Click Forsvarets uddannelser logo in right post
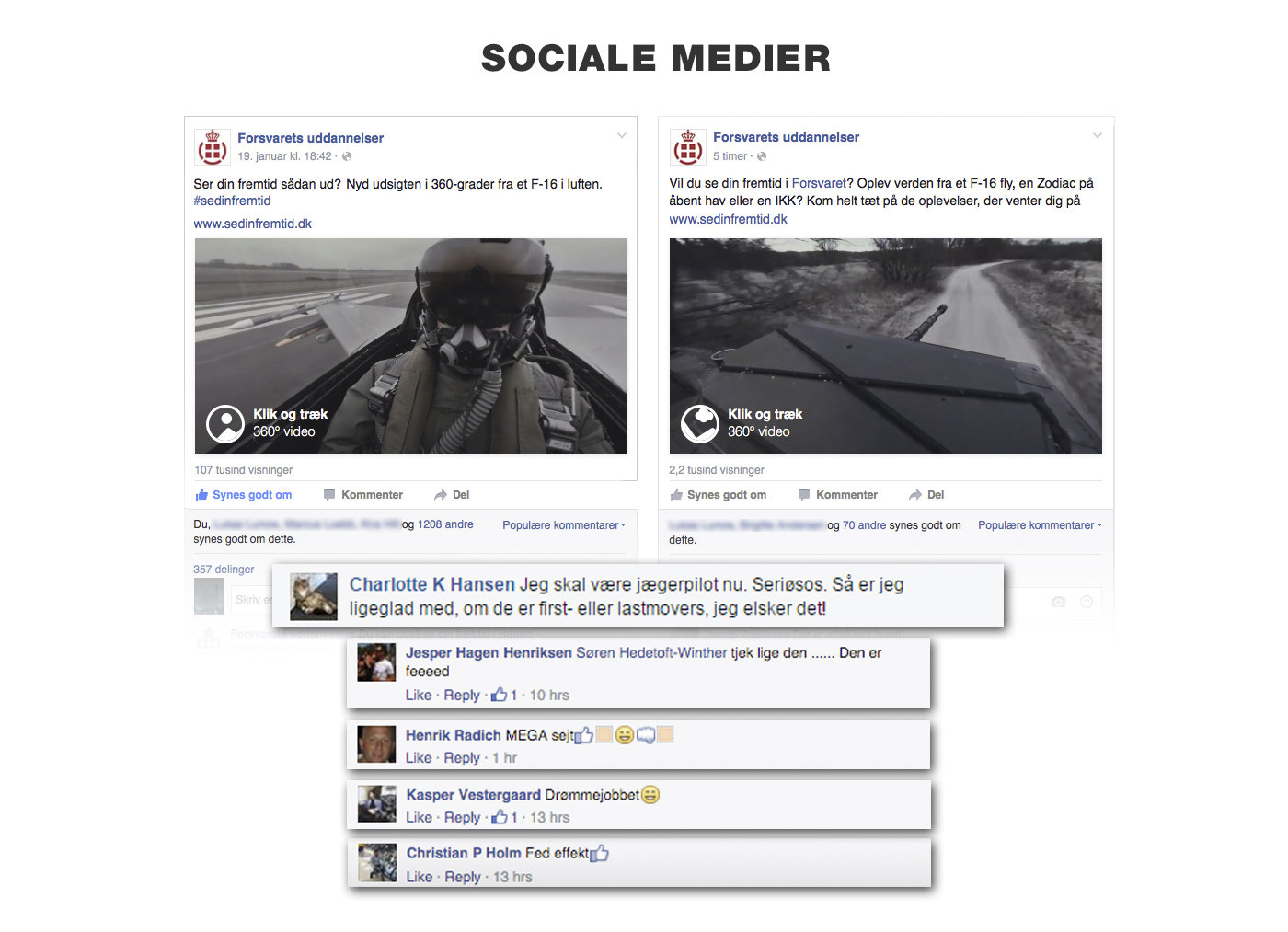Viewport: 1288px width, 932px height. (x=688, y=147)
